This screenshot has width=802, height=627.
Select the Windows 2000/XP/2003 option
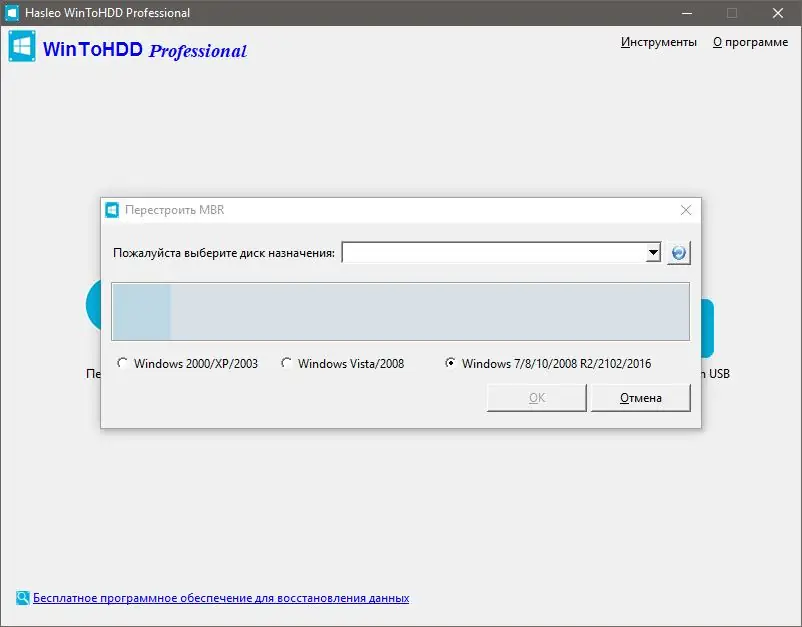123,363
